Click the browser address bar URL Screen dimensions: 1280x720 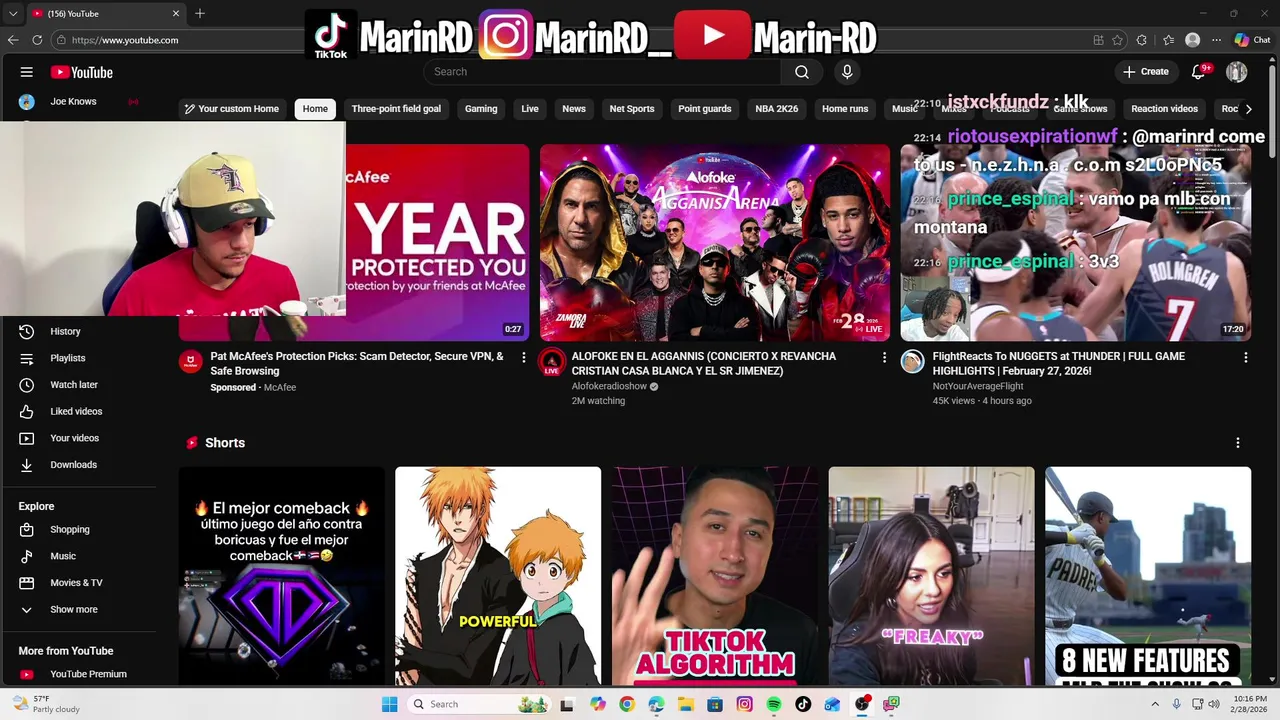point(125,40)
